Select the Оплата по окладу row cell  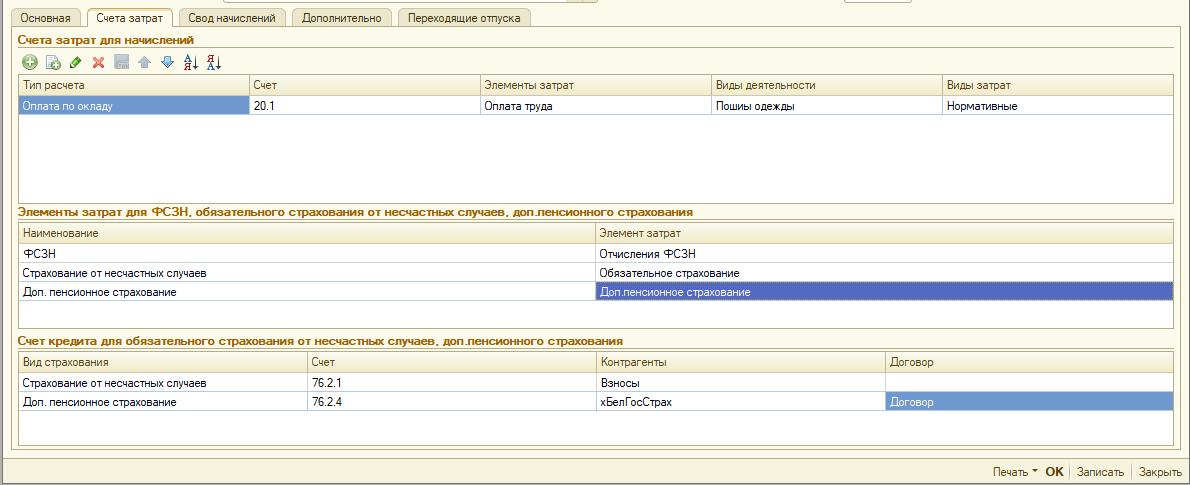[x=133, y=106]
